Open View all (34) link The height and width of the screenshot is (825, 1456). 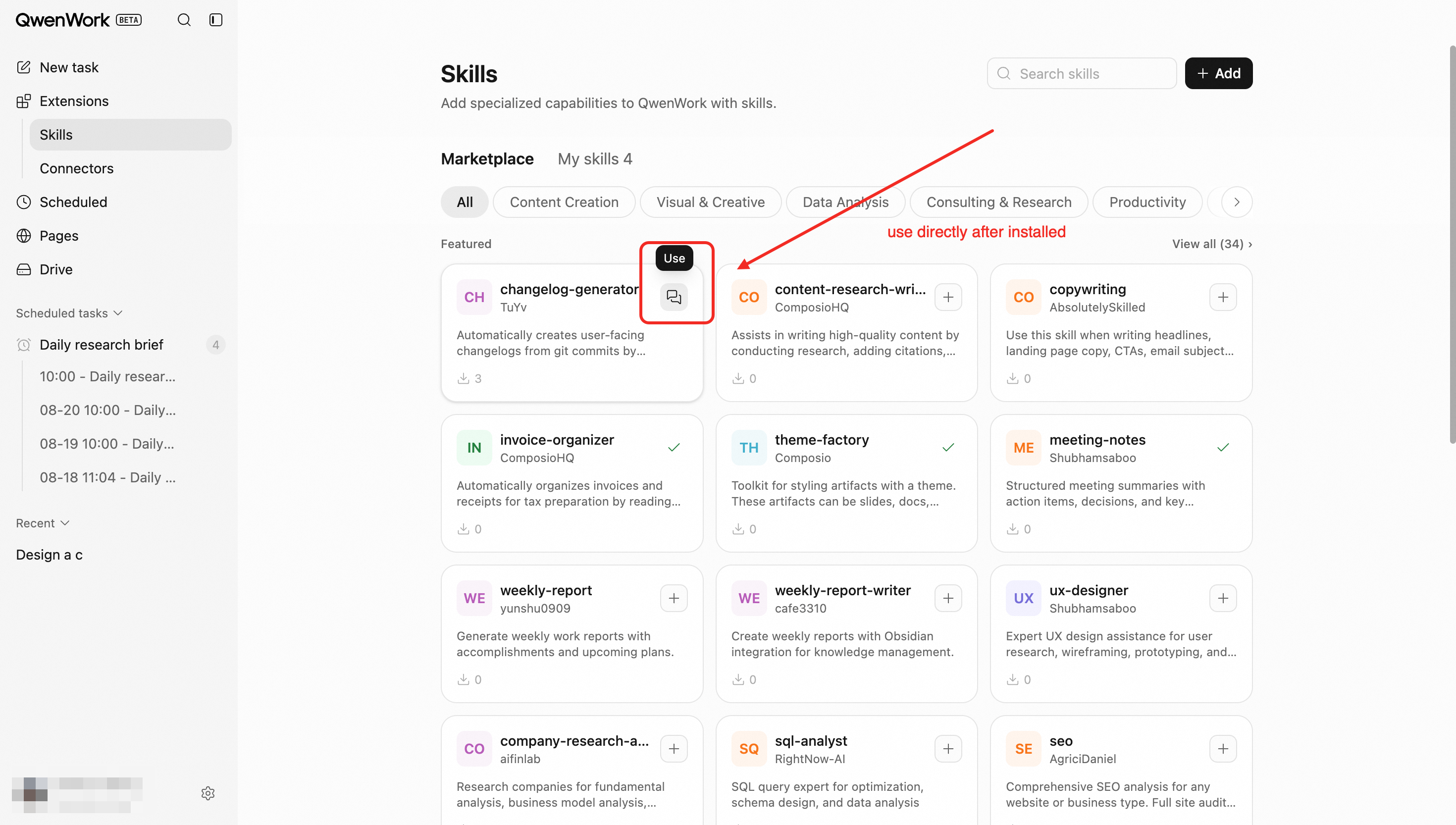1212,244
